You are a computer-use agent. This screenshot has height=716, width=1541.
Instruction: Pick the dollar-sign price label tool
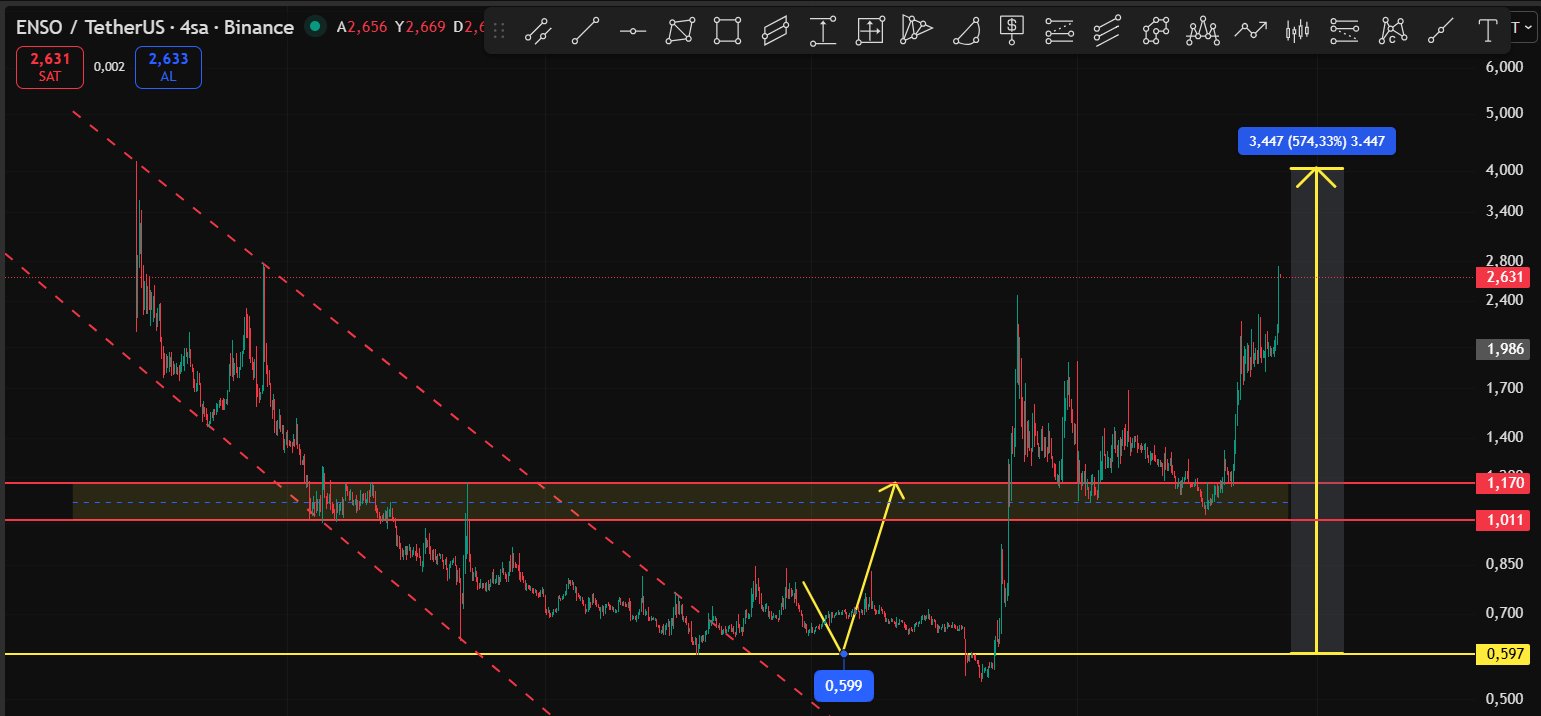(1012, 31)
